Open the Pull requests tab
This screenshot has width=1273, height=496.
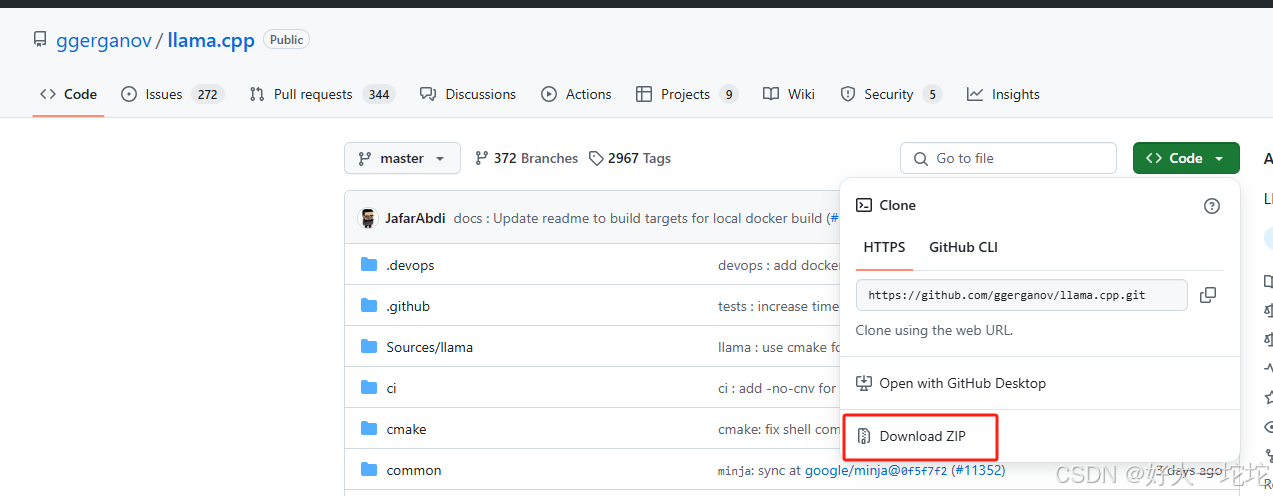point(322,94)
